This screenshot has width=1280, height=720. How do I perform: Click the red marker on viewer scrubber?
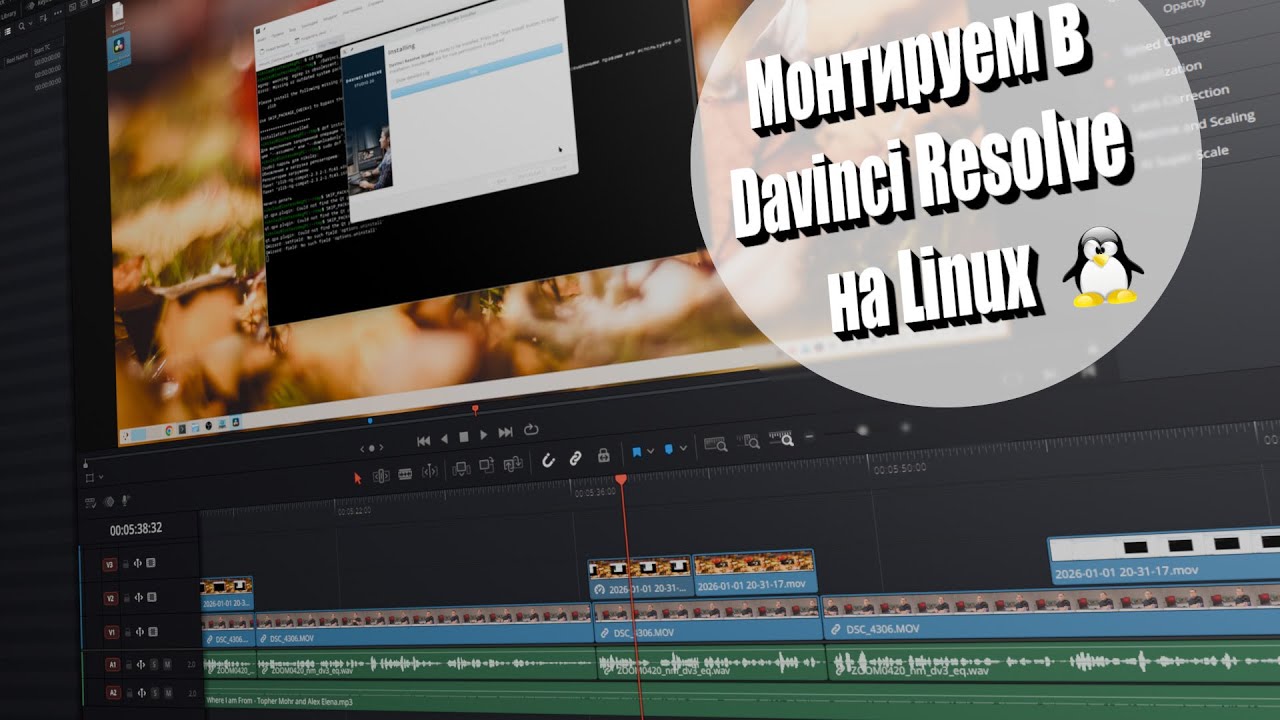point(475,409)
